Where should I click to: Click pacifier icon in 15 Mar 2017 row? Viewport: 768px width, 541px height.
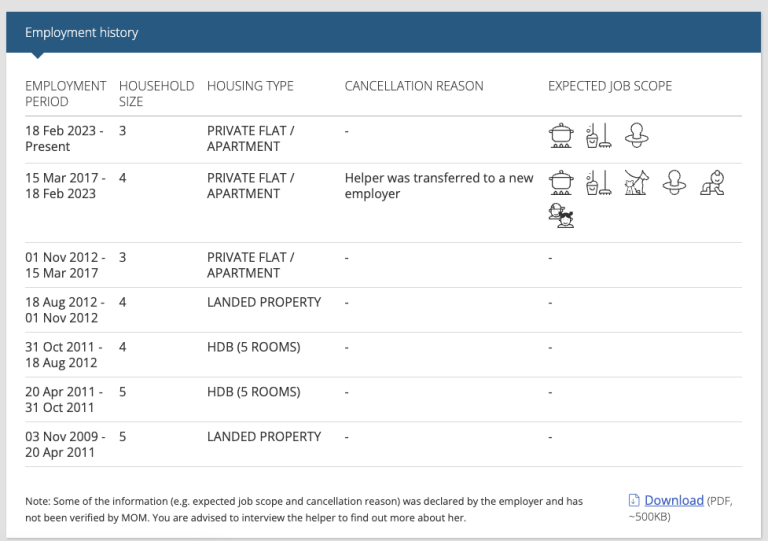674,183
